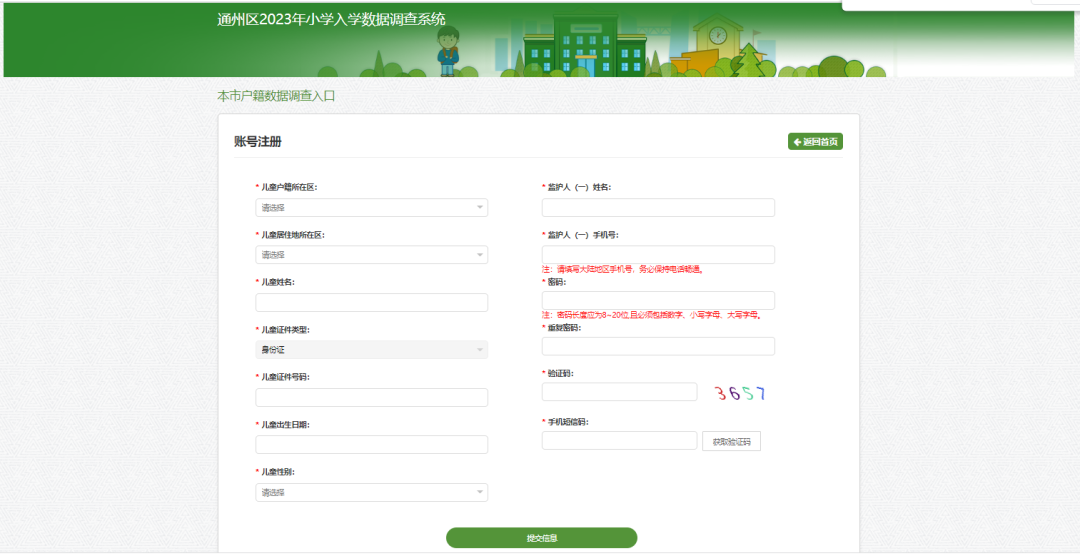Image resolution: width=1080 pixels, height=556 pixels.
Task: Click the arrow icon in 返回首页
Action: click(x=797, y=142)
